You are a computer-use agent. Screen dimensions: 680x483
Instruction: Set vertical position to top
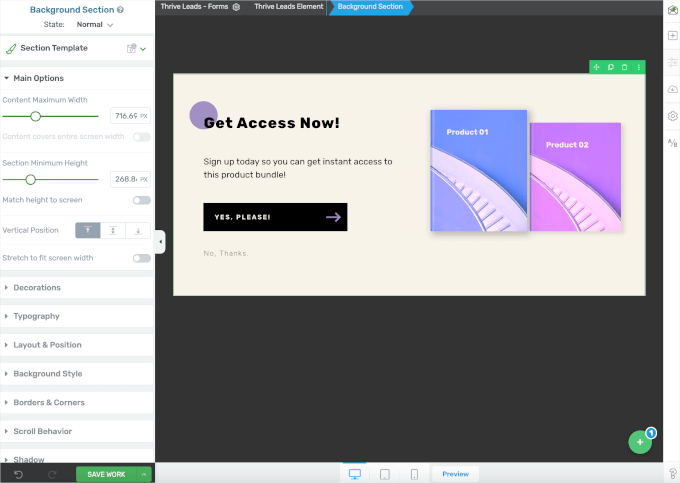coord(88,230)
